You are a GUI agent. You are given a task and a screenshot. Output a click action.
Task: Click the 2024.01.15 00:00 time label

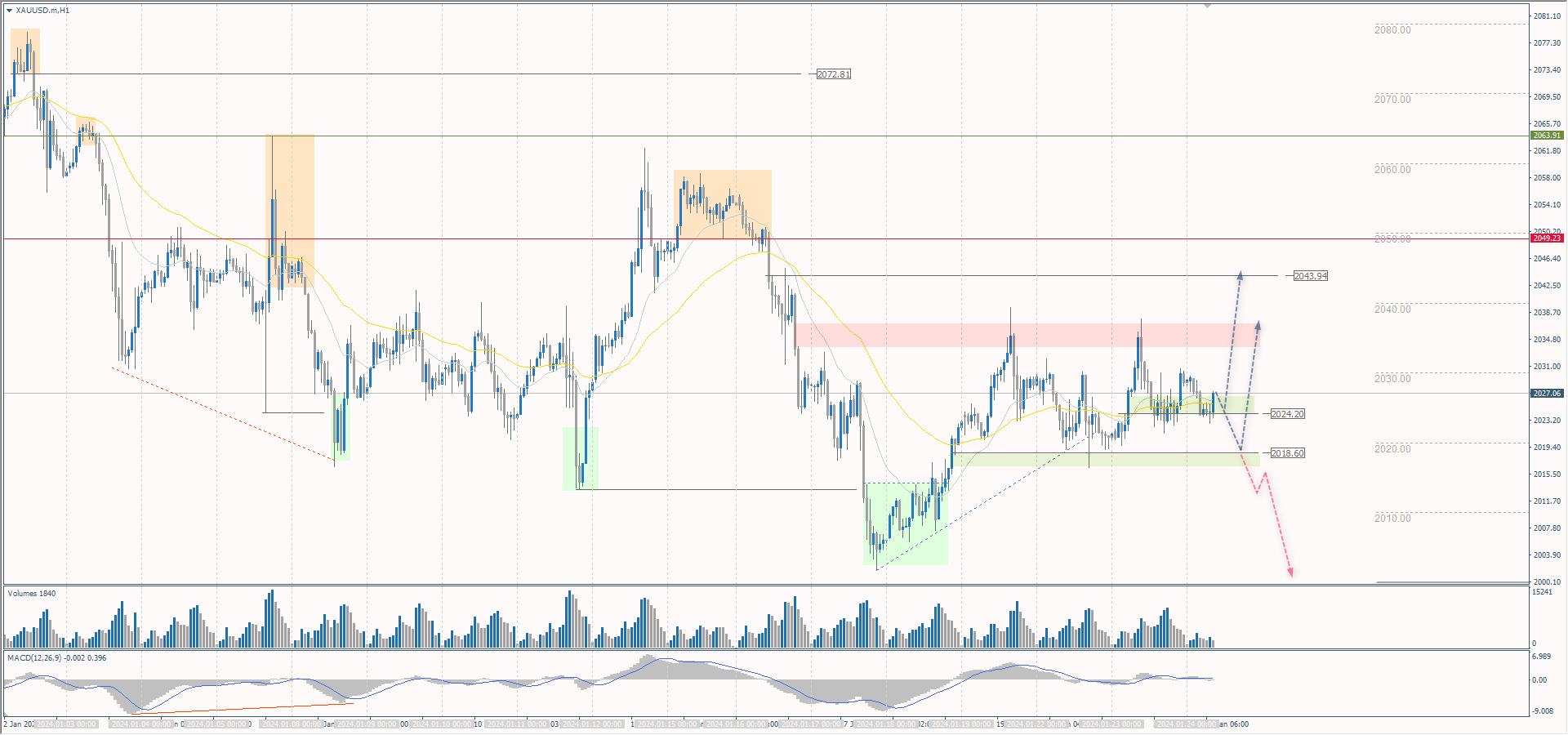(x=667, y=724)
